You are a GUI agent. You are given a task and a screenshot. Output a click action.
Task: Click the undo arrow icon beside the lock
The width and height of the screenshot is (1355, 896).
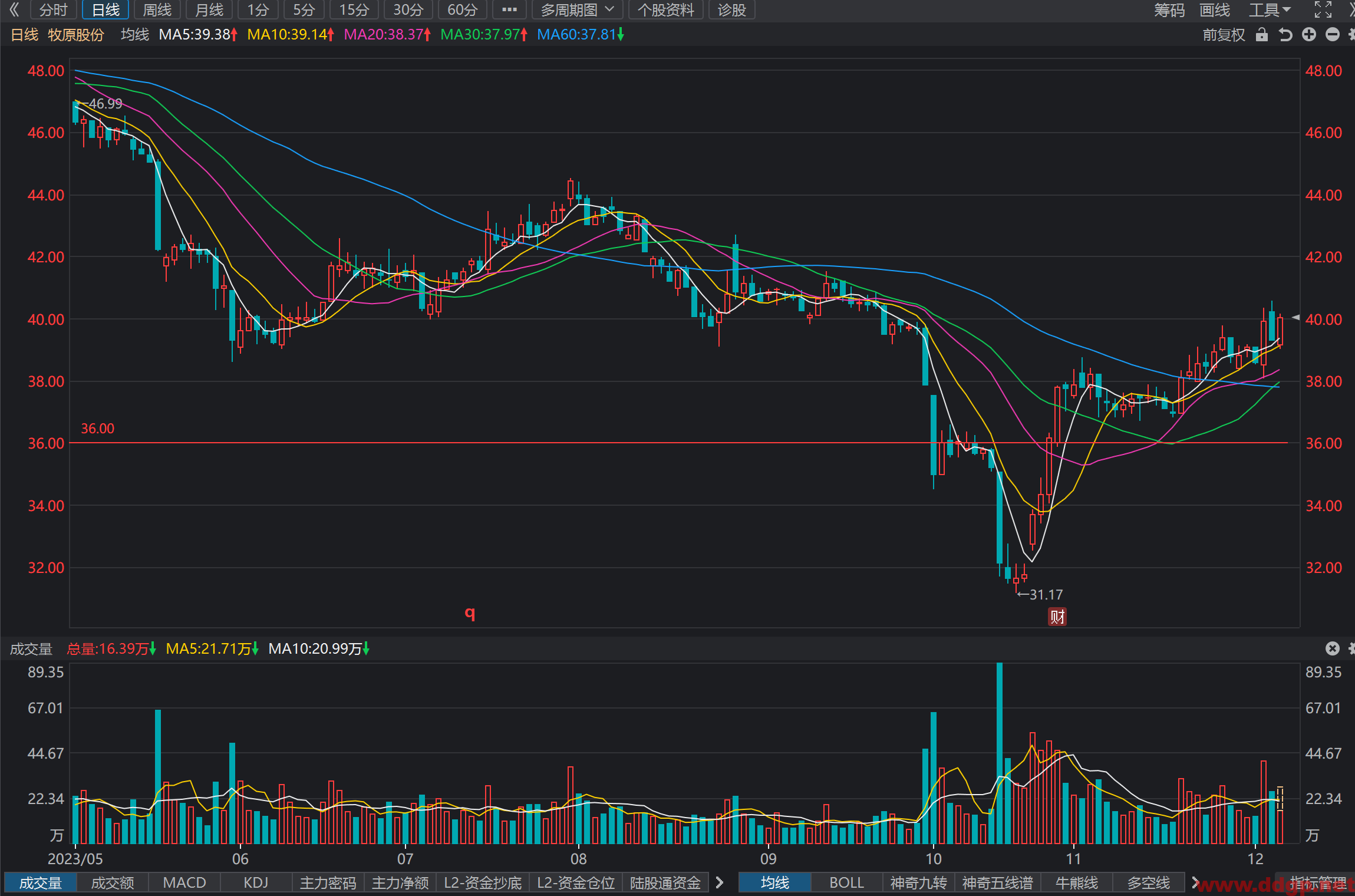[1285, 35]
